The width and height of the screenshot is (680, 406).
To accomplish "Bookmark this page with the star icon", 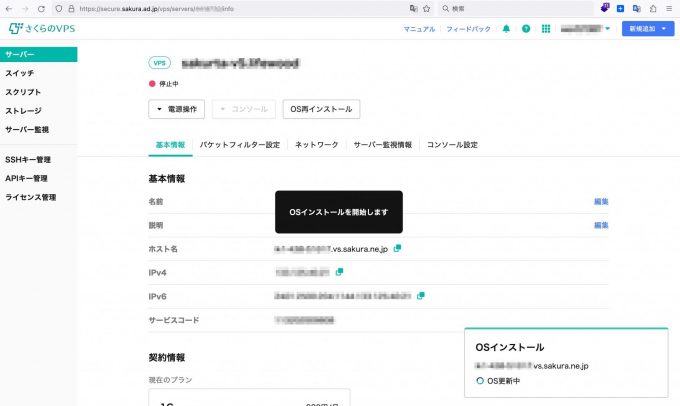I will [427, 7].
